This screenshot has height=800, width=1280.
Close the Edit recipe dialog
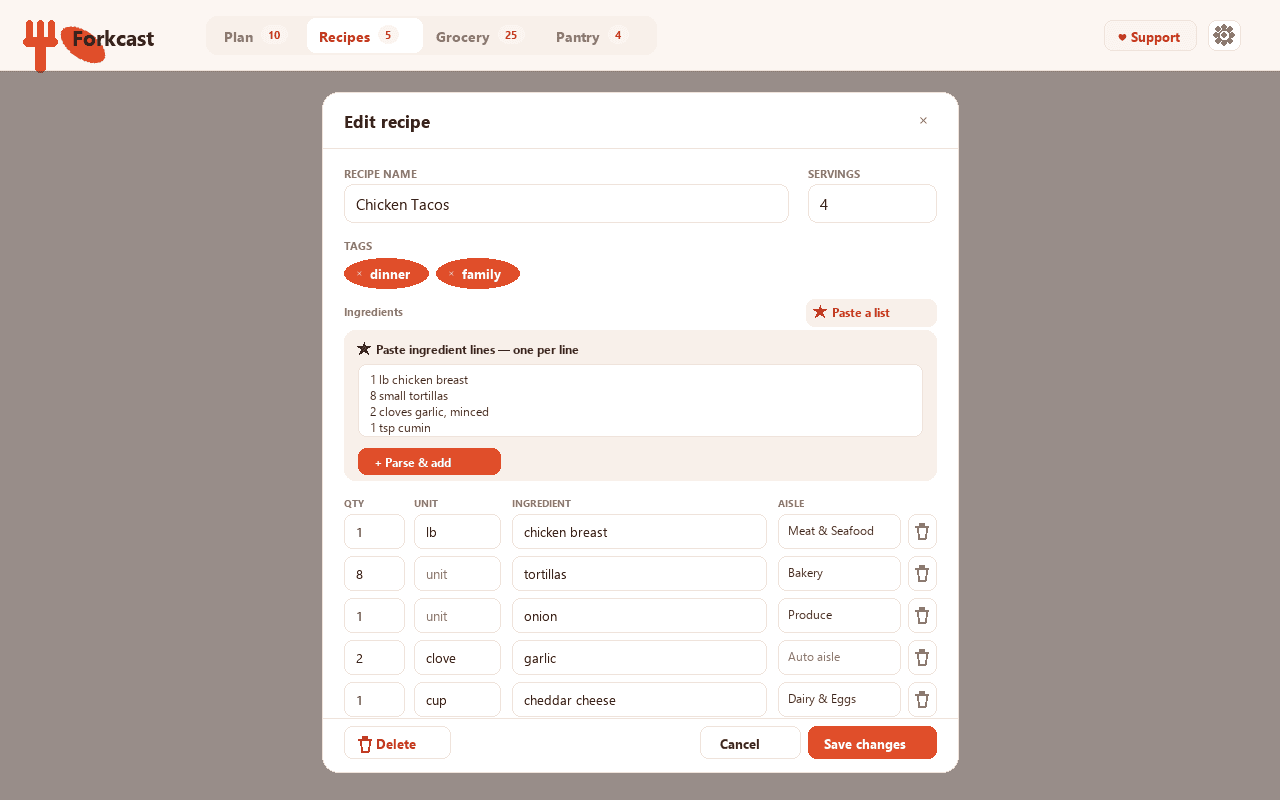click(923, 121)
